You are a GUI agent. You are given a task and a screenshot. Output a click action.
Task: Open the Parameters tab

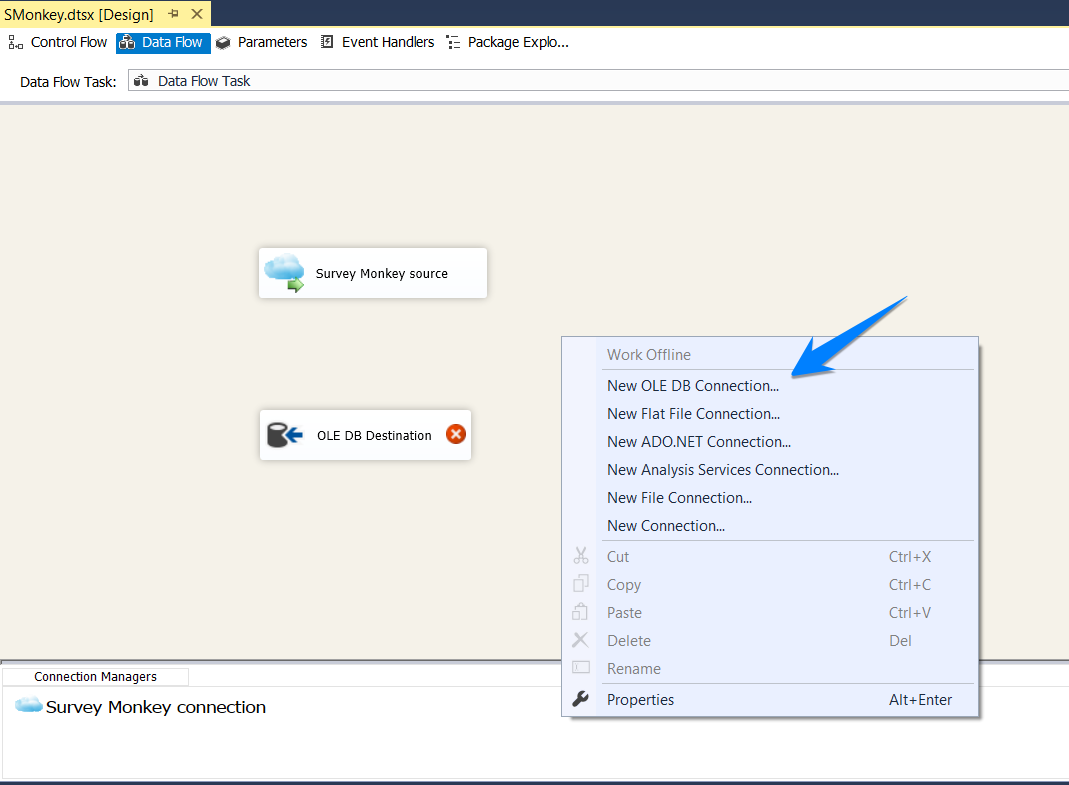262,42
